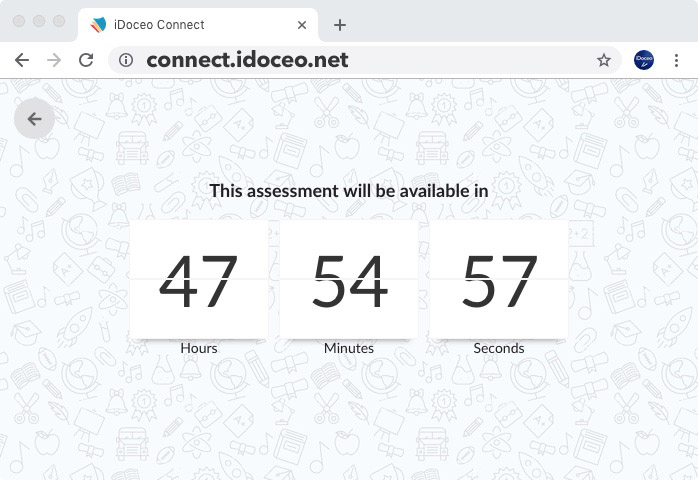Open the iDoceo profile avatar
This screenshot has width=698, height=480.
(644, 60)
